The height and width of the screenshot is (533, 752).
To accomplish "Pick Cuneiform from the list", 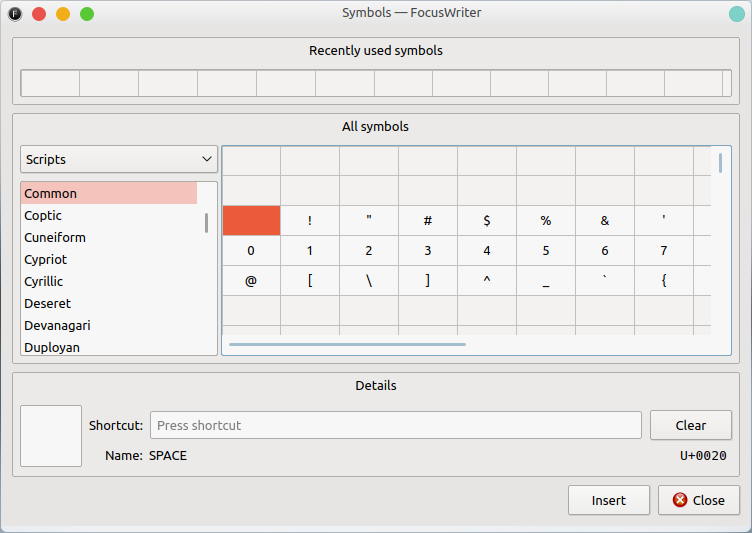I will [55, 238].
